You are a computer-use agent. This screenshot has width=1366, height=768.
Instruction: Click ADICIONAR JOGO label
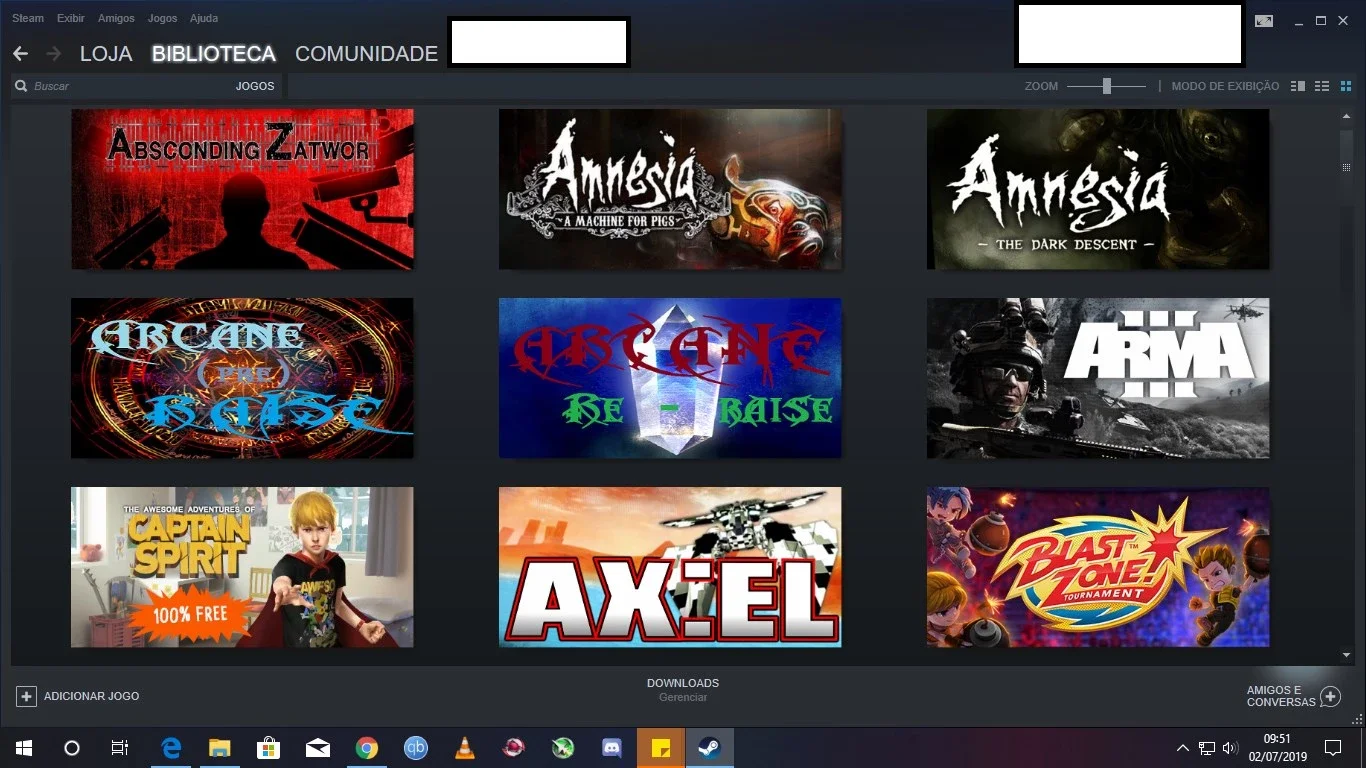92,696
